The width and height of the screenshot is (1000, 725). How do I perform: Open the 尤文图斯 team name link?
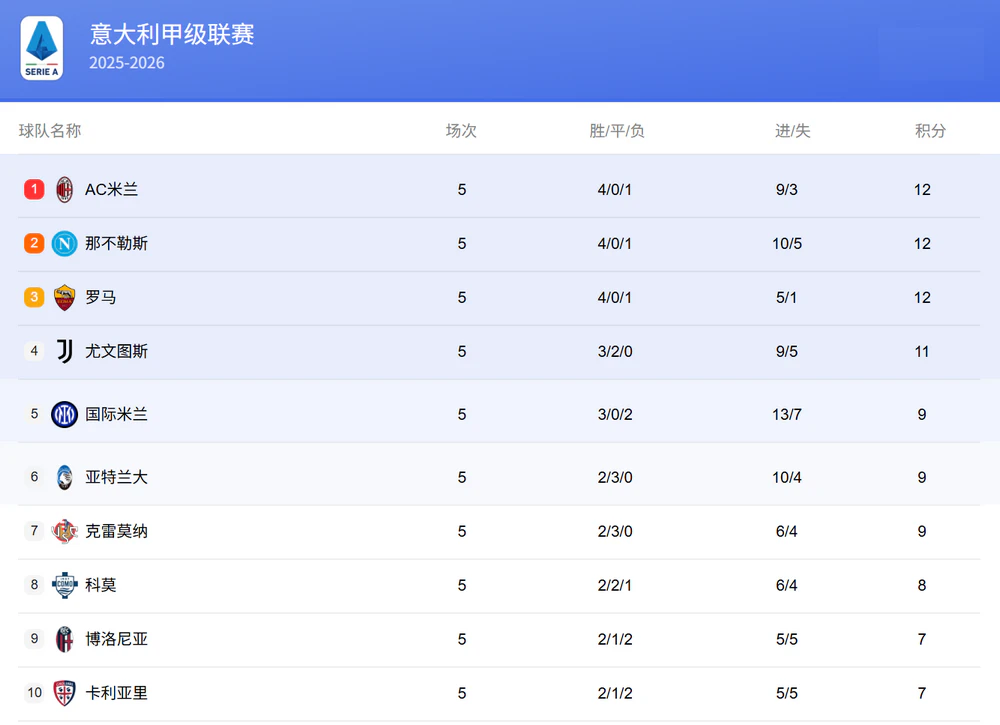click(x=116, y=351)
